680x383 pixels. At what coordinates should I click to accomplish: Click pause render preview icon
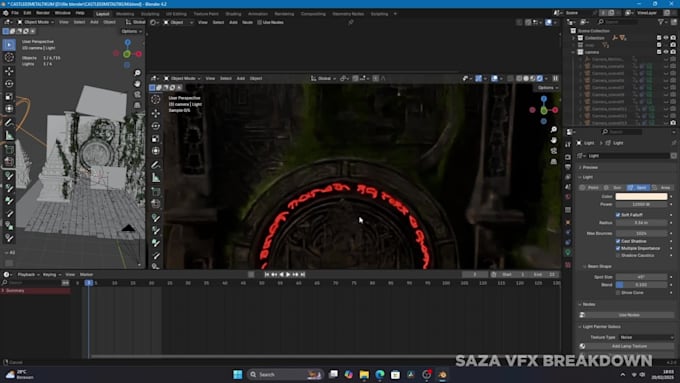pos(555,79)
